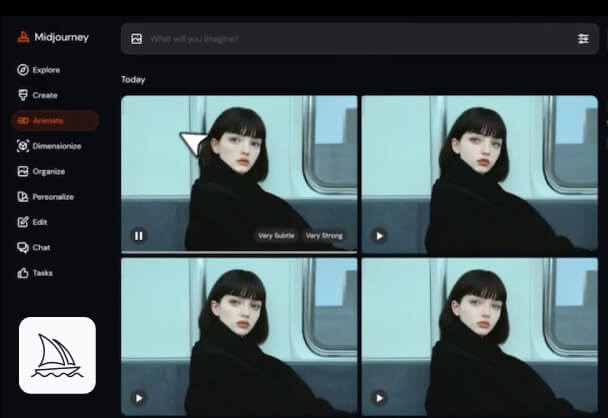608x418 pixels.
Task: Play the bottom-right video
Action: 379,398
